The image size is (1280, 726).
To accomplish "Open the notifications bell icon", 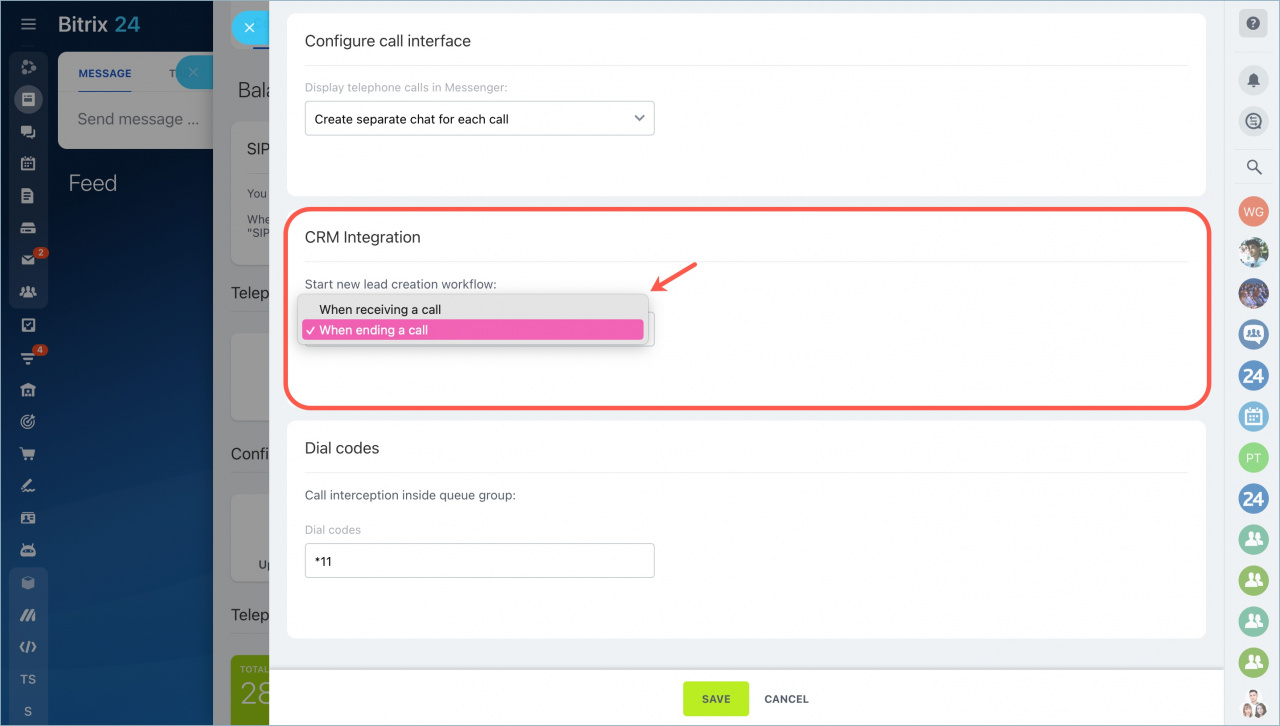I will (1253, 80).
